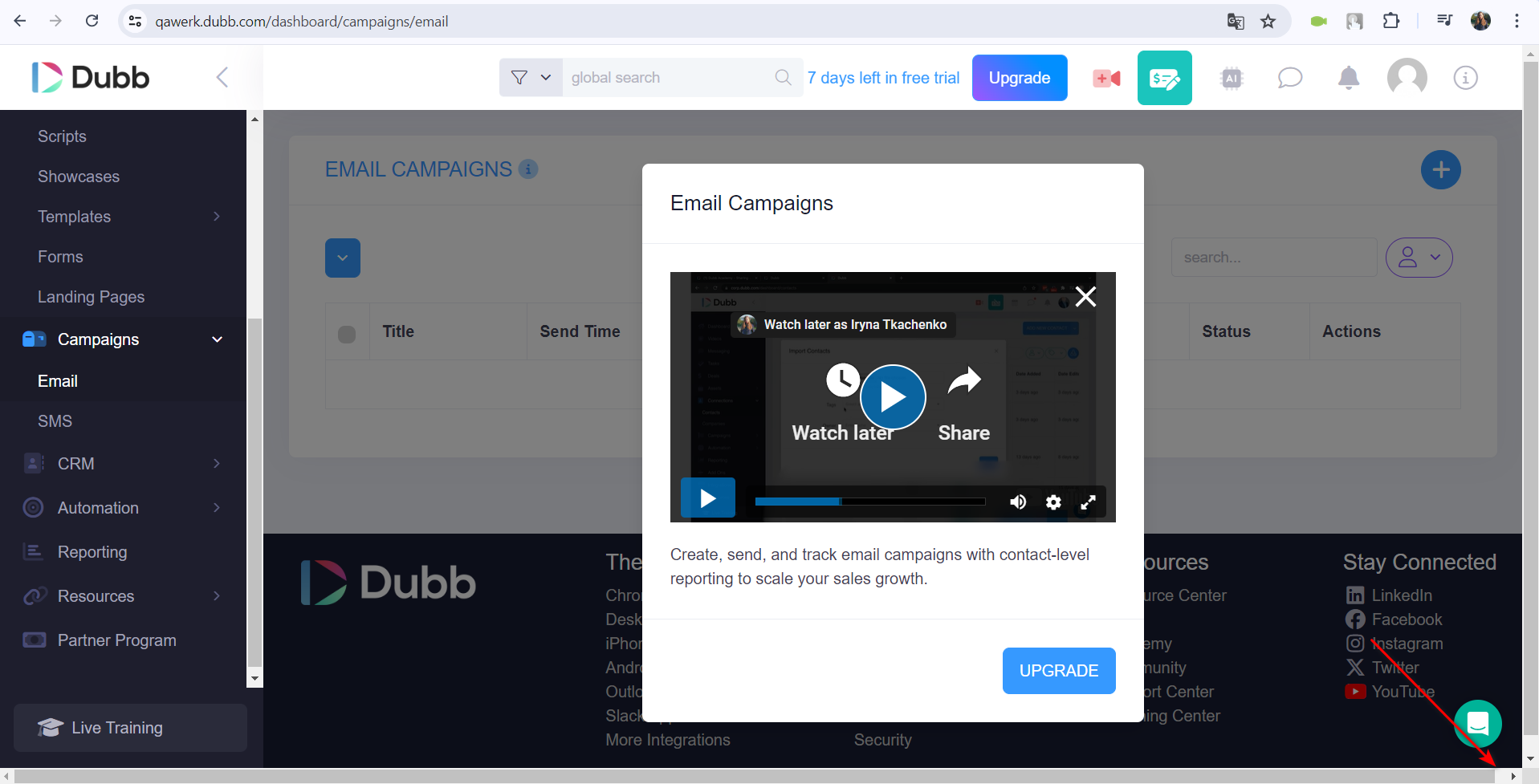Open the record video camera icon
Image resolution: width=1539 pixels, height=784 pixels.
point(1106,78)
